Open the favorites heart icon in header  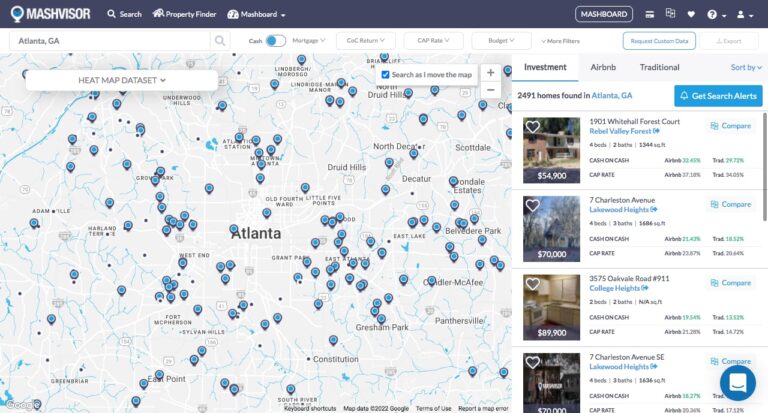(691, 14)
